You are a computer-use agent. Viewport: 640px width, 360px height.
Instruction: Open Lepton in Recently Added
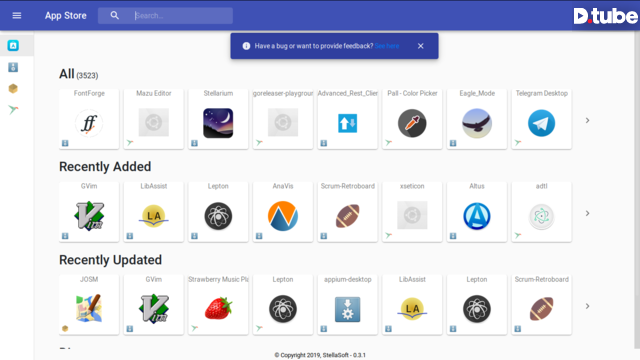point(218,212)
